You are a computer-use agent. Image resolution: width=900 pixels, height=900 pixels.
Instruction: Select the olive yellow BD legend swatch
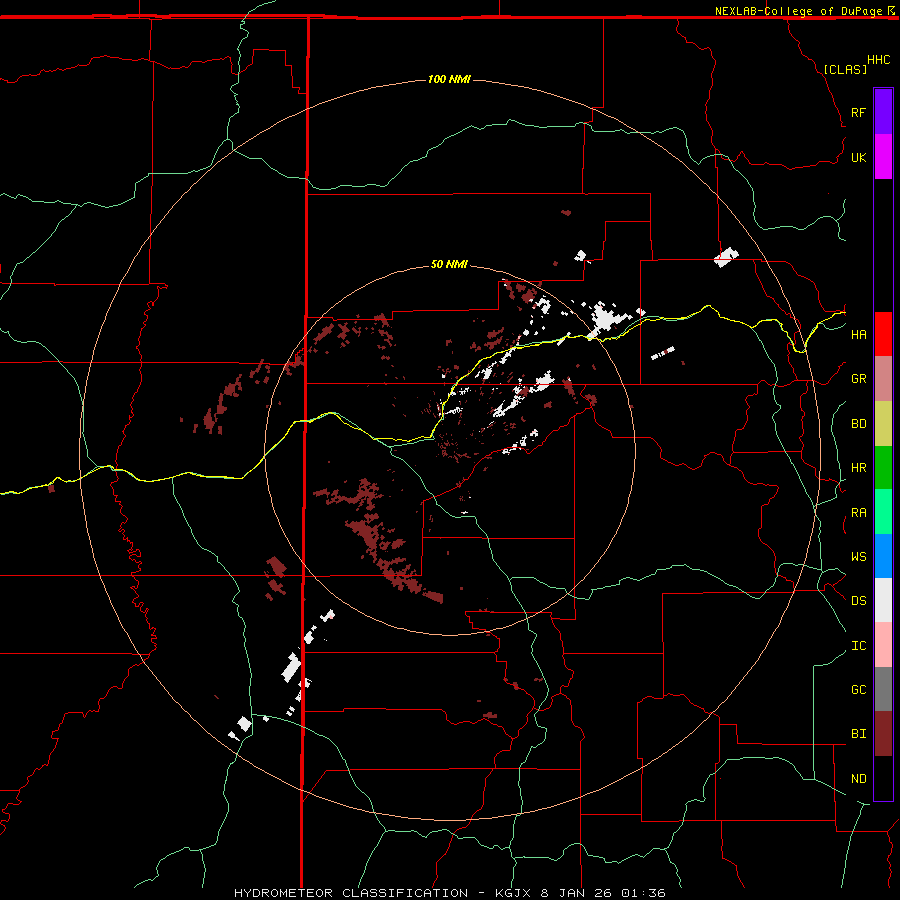click(883, 423)
